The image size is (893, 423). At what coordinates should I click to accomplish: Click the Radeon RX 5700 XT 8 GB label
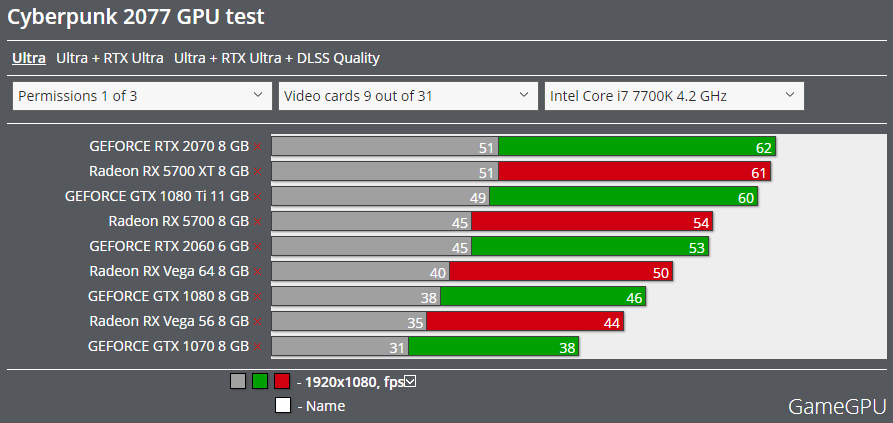click(x=169, y=171)
